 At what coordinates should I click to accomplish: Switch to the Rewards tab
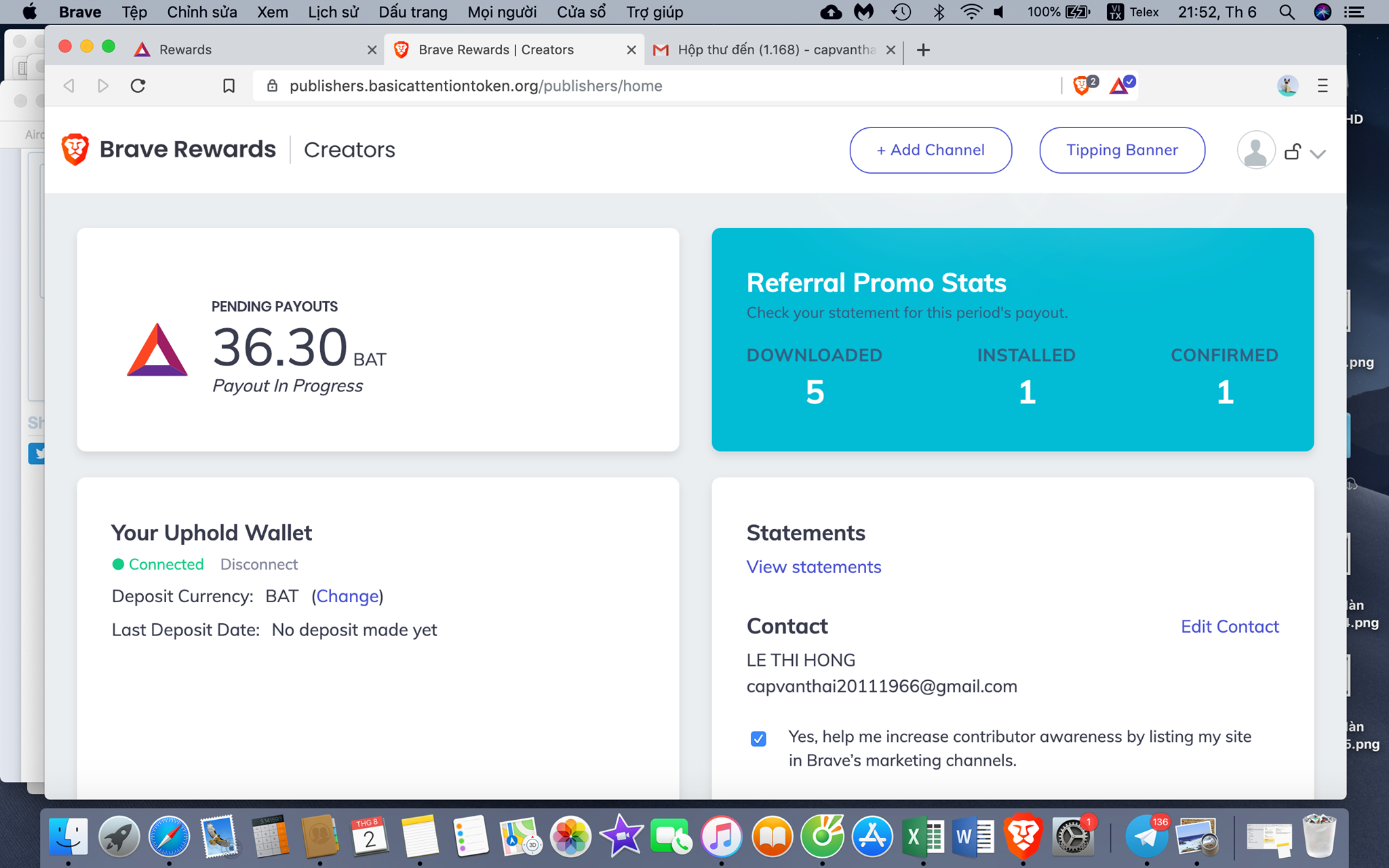tap(185, 50)
